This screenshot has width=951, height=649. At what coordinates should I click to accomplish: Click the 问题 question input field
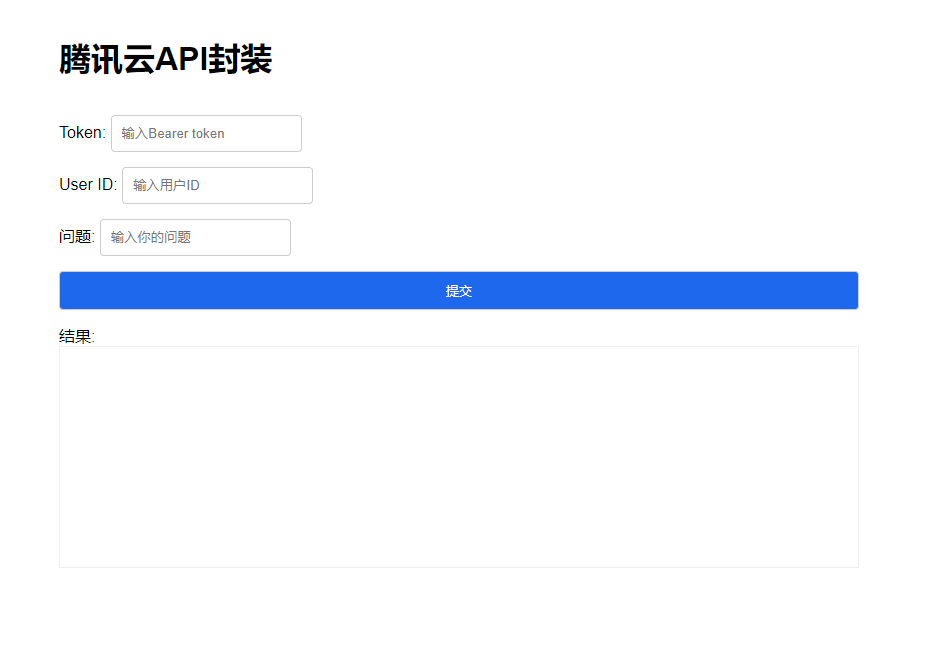coord(195,237)
